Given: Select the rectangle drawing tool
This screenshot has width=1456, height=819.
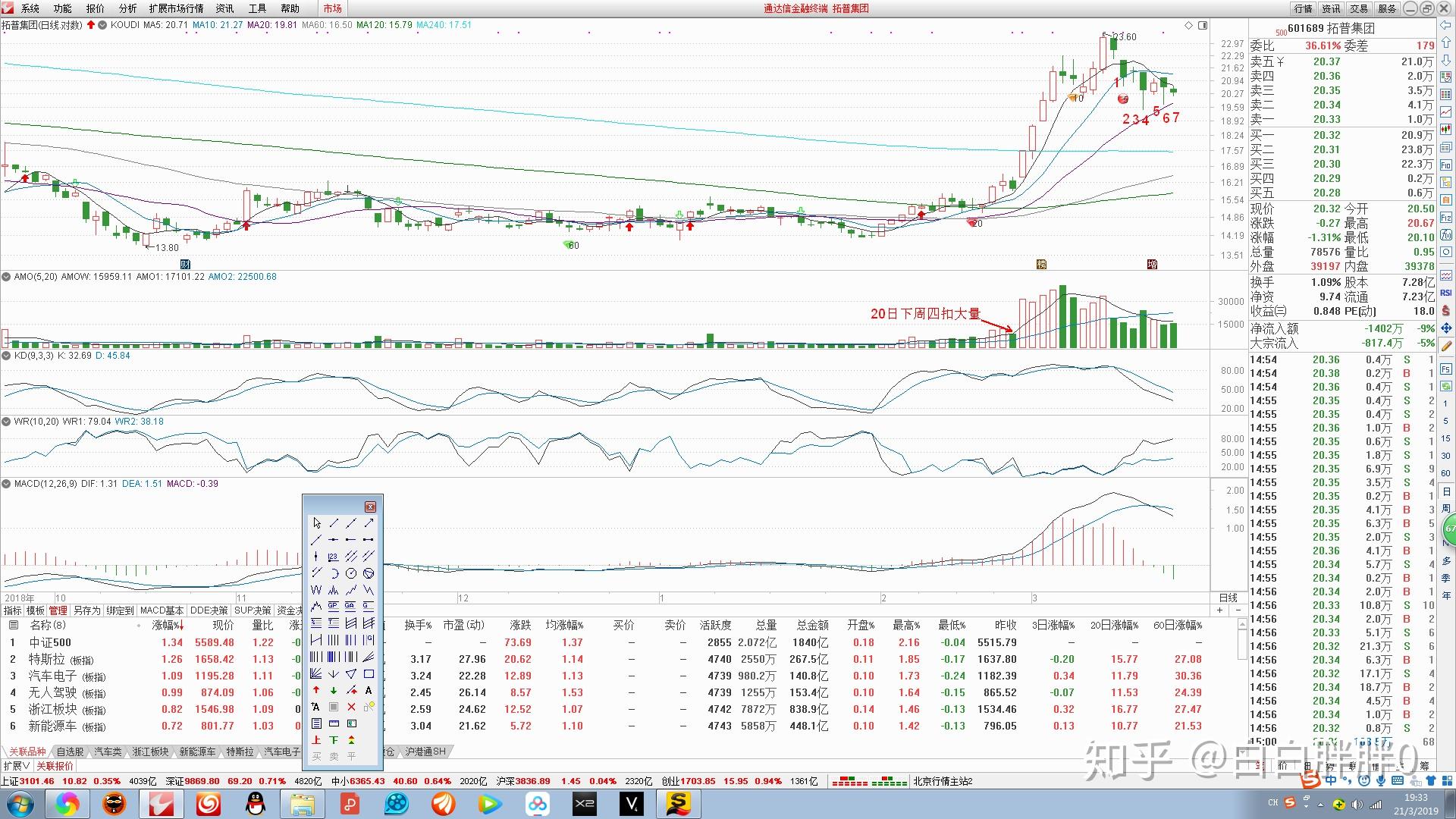Looking at the screenshot, I should pyautogui.click(x=369, y=673).
